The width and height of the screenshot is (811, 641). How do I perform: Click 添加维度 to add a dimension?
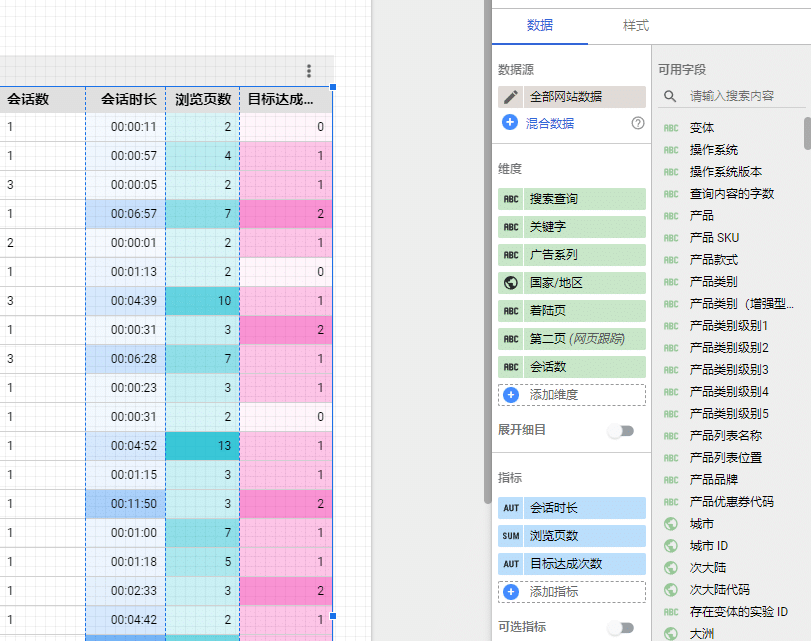pos(572,395)
